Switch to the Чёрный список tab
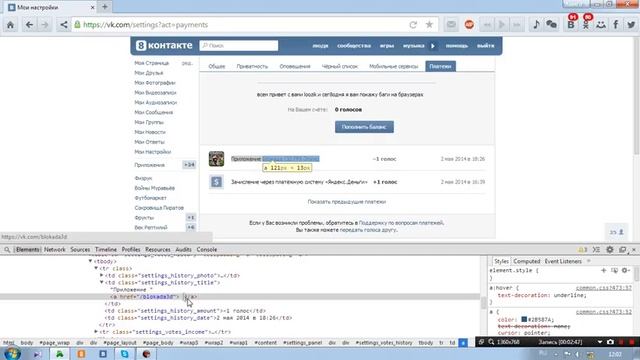Screen dimensions: 640x360 [x=340, y=66]
